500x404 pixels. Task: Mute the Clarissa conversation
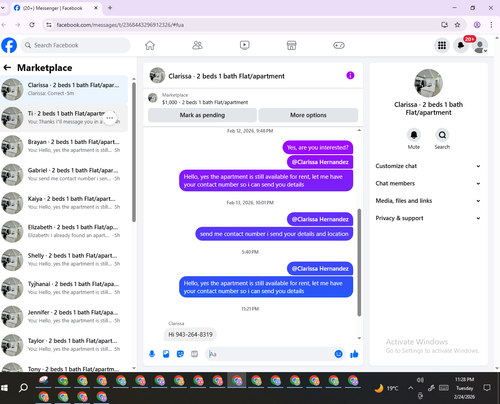414,135
